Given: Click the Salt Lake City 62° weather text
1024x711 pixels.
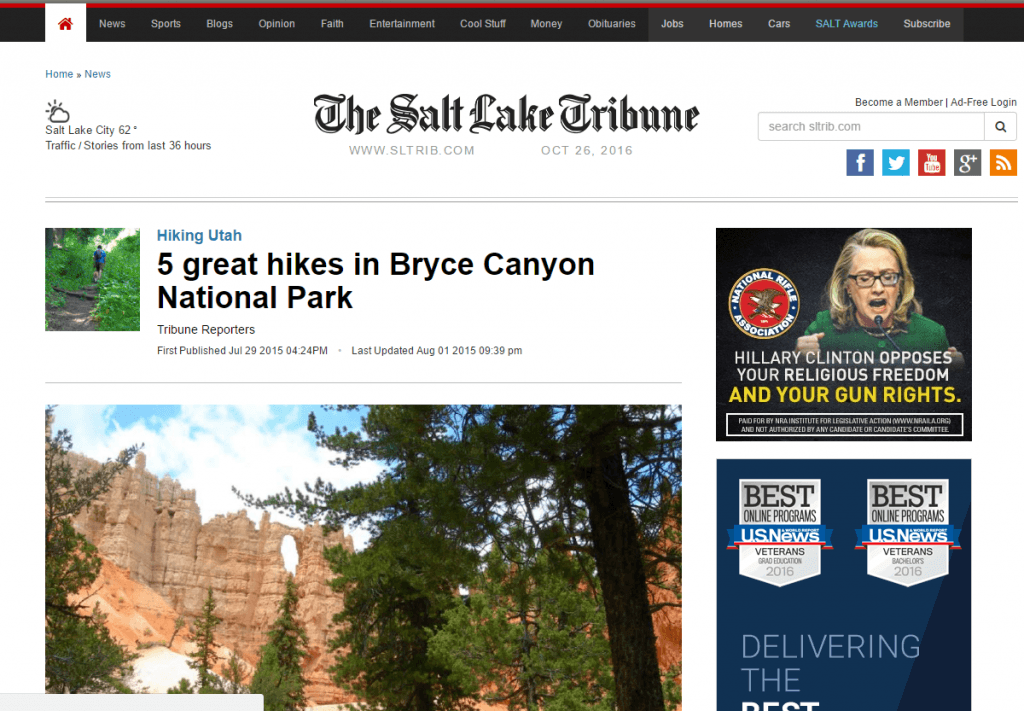Looking at the screenshot, I should pos(91,131).
